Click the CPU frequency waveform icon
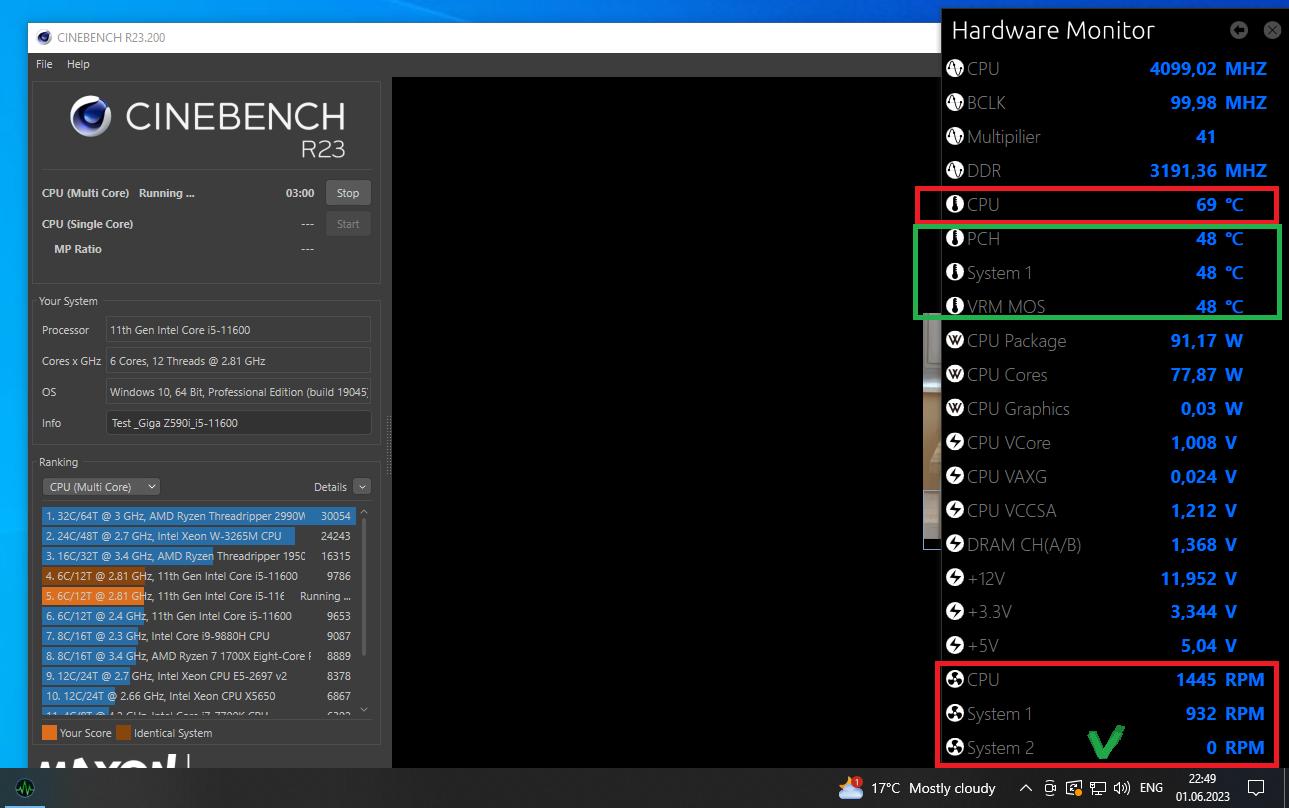 click(955, 69)
